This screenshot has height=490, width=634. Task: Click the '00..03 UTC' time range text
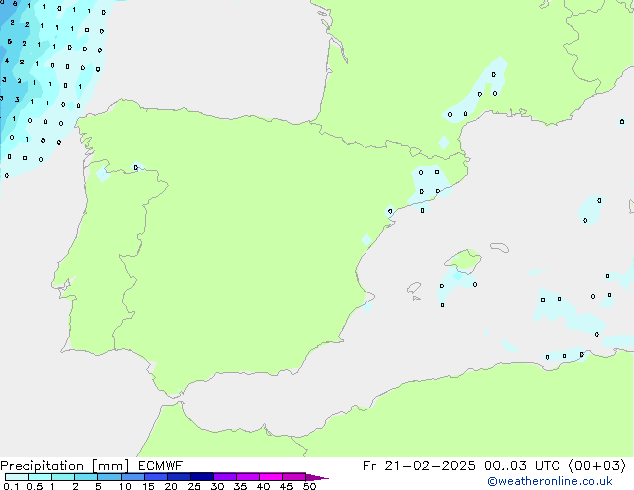click(522, 466)
